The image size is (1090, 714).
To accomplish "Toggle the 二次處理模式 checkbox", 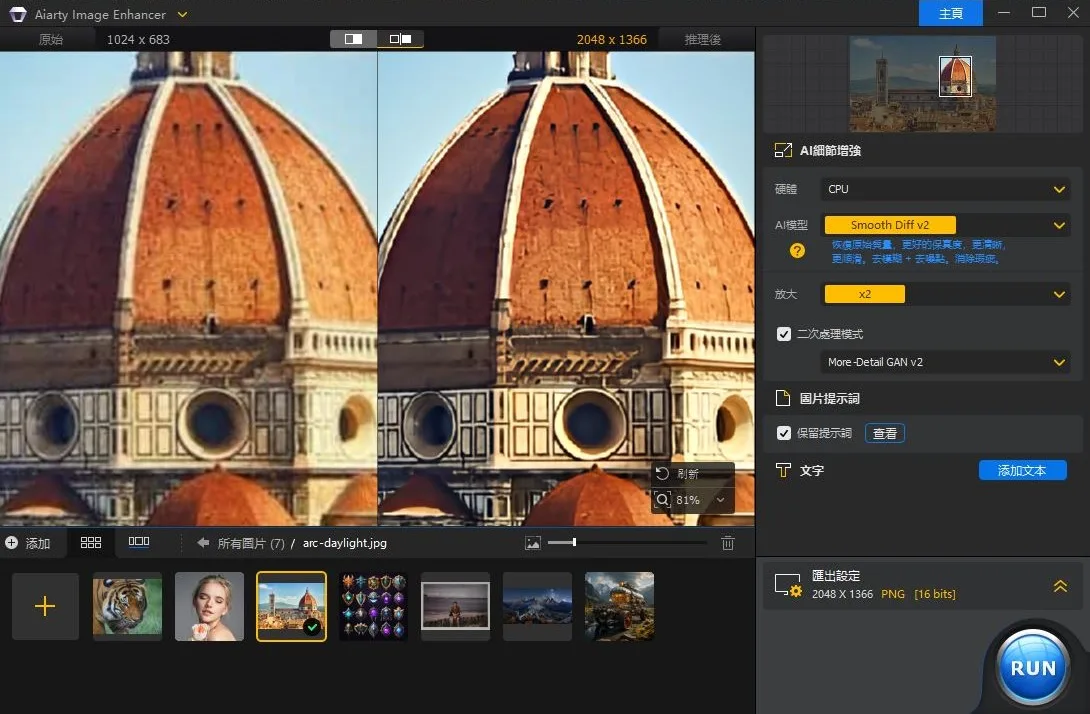I will (x=784, y=334).
